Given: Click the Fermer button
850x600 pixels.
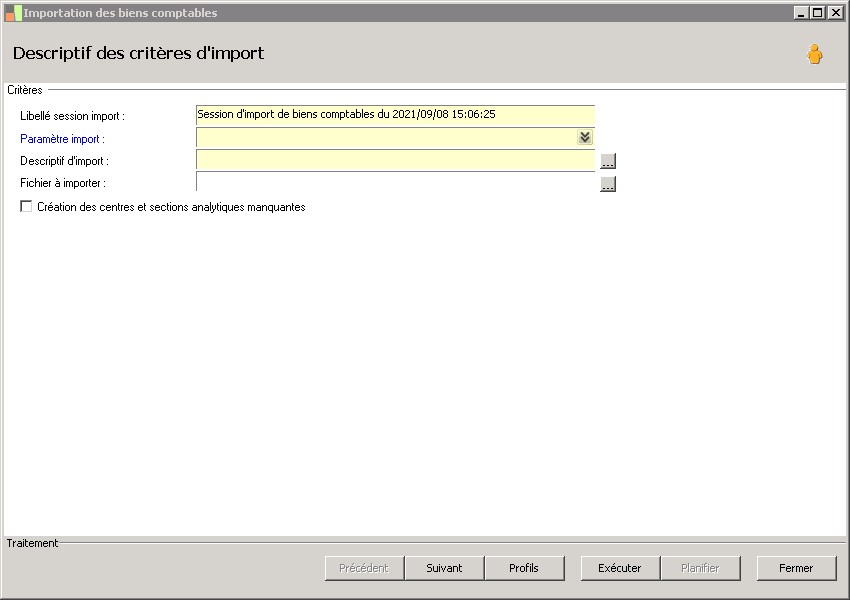Looking at the screenshot, I should pyautogui.click(x=796, y=568).
